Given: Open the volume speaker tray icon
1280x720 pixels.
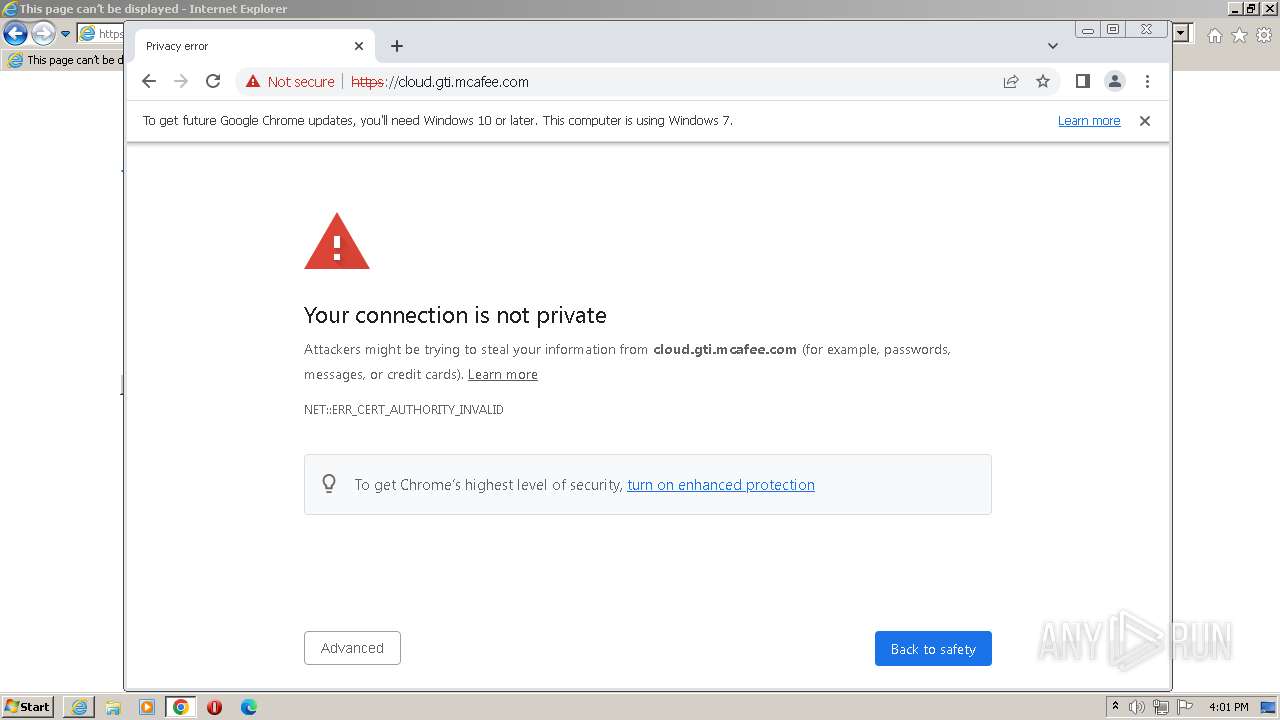Looking at the screenshot, I should 1137,707.
